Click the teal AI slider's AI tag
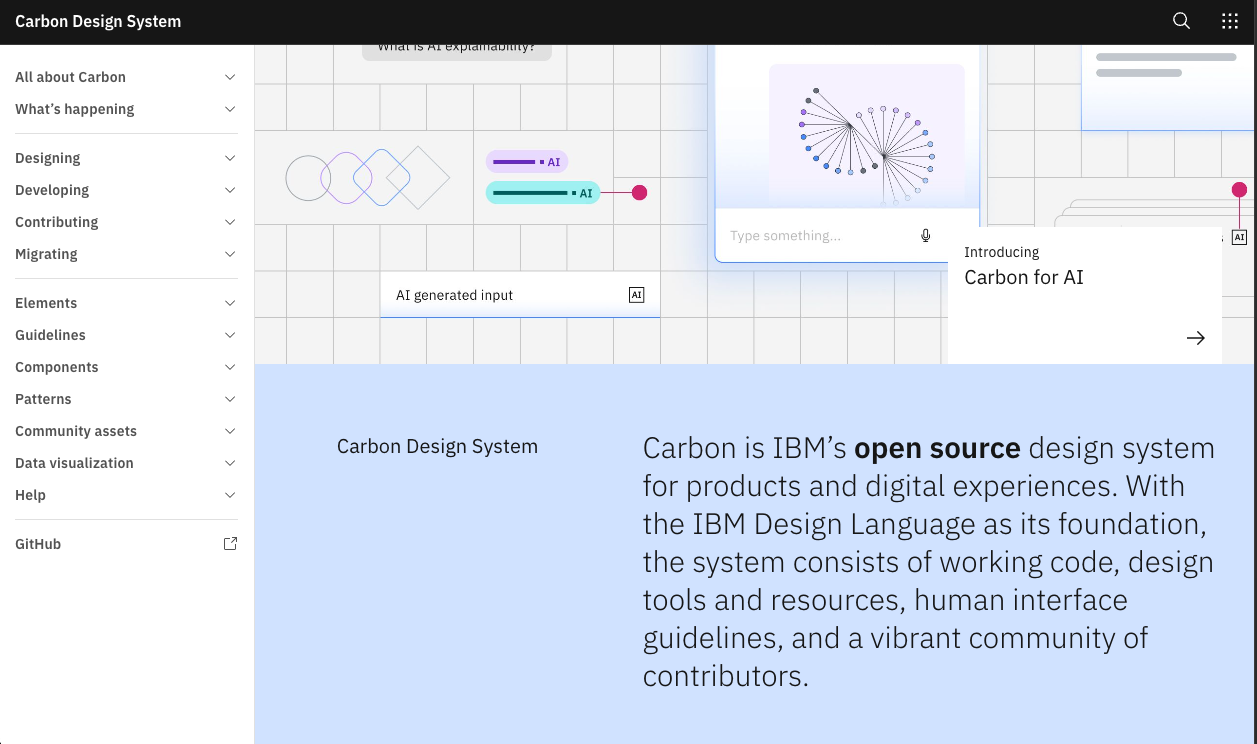Image resolution: width=1257 pixels, height=744 pixels. (x=587, y=192)
